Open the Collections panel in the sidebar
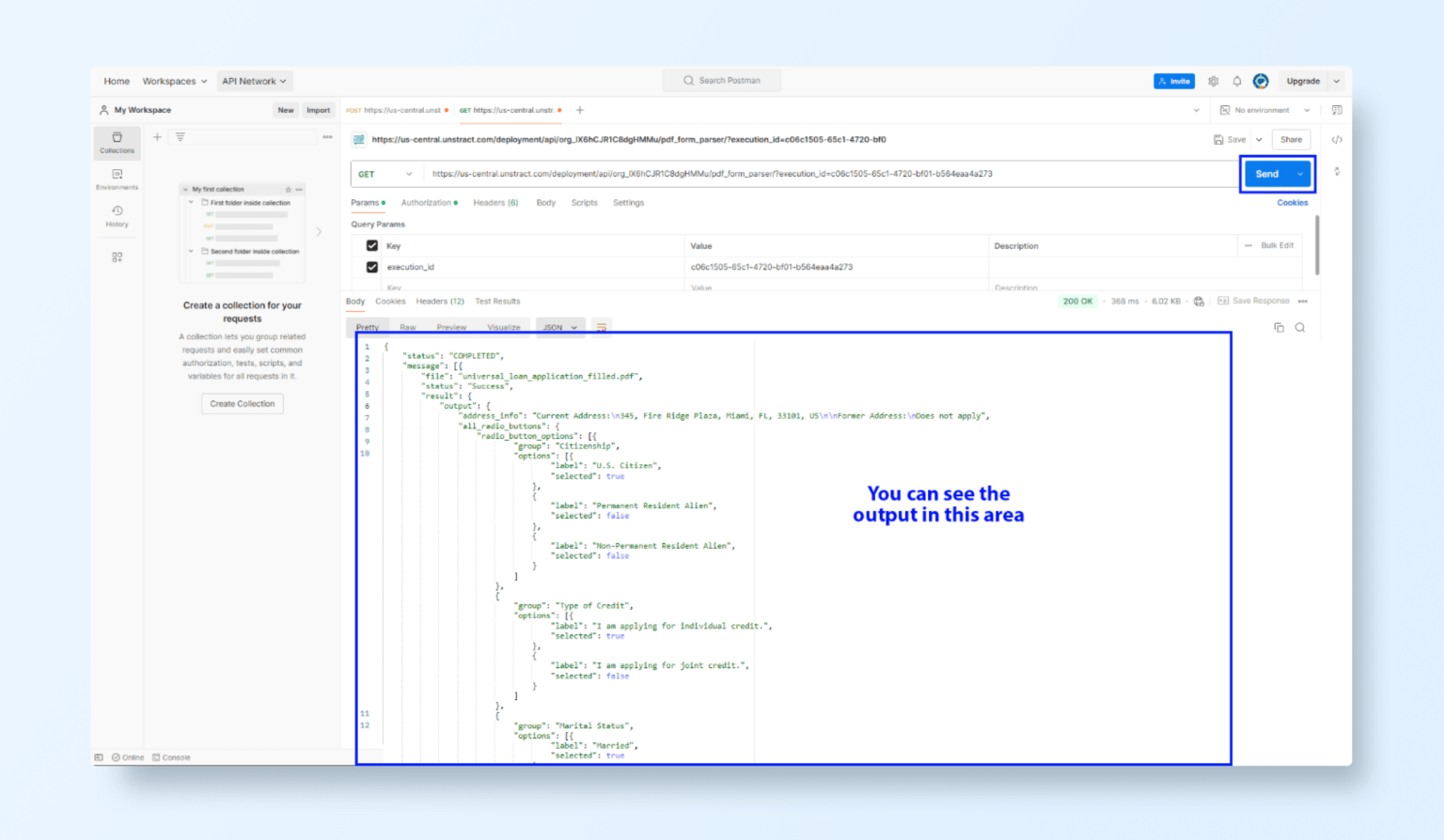Image resolution: width=1444 pixels, height=840 pixels. click(117, 143)
